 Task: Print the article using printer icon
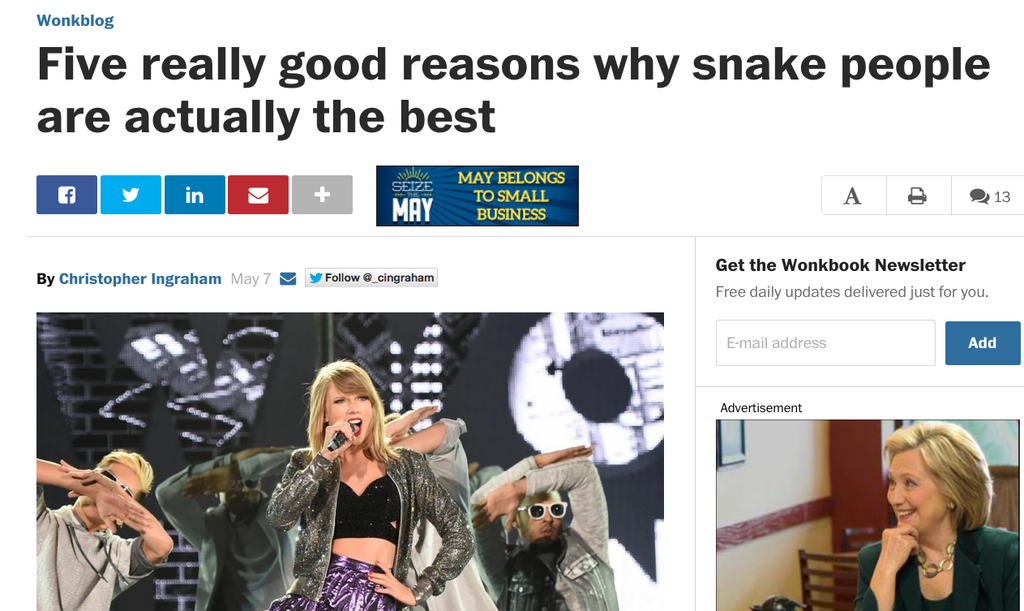click(918, 195)
